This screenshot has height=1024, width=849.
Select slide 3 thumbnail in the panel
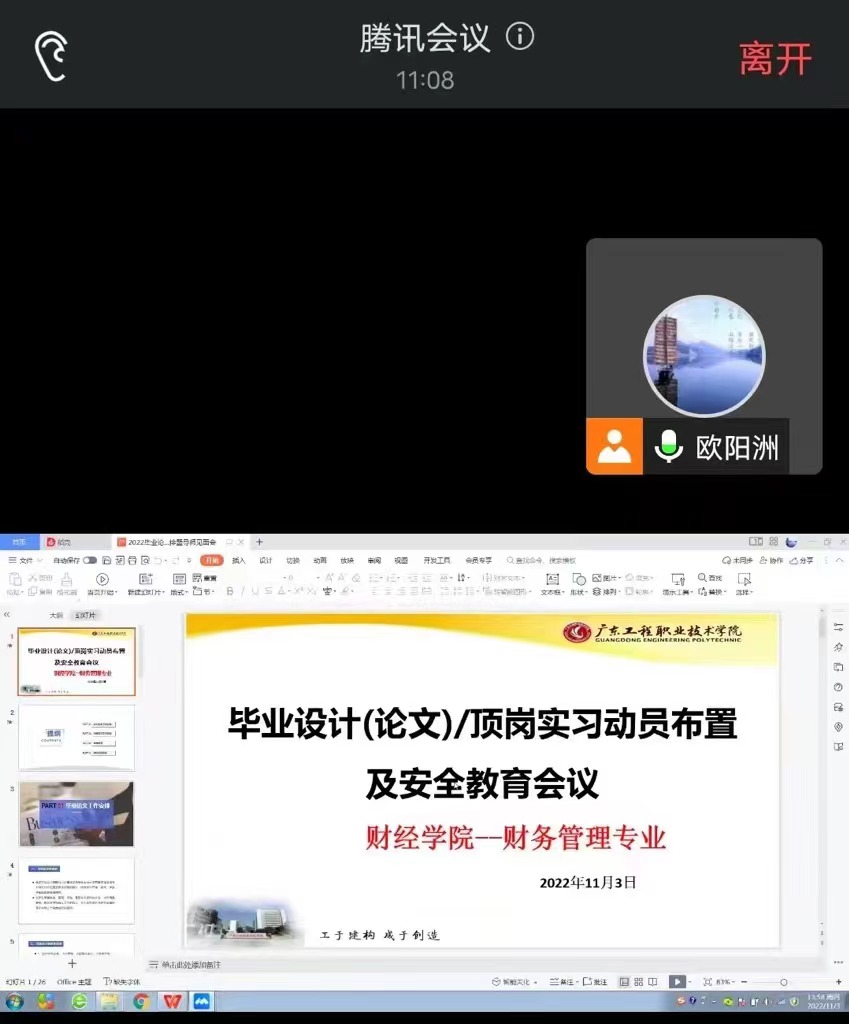coord(76,814)
